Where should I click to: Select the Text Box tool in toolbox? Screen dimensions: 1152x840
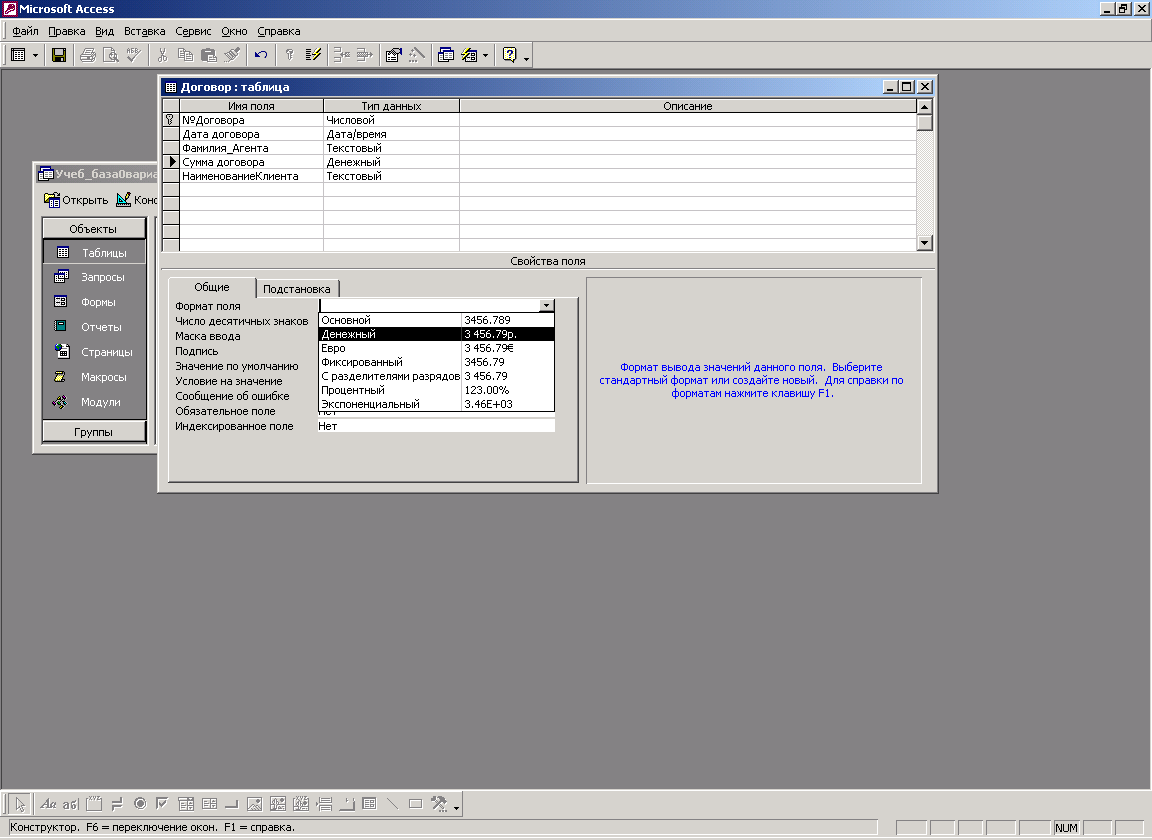pyautogui.click(x=71, y=804)
